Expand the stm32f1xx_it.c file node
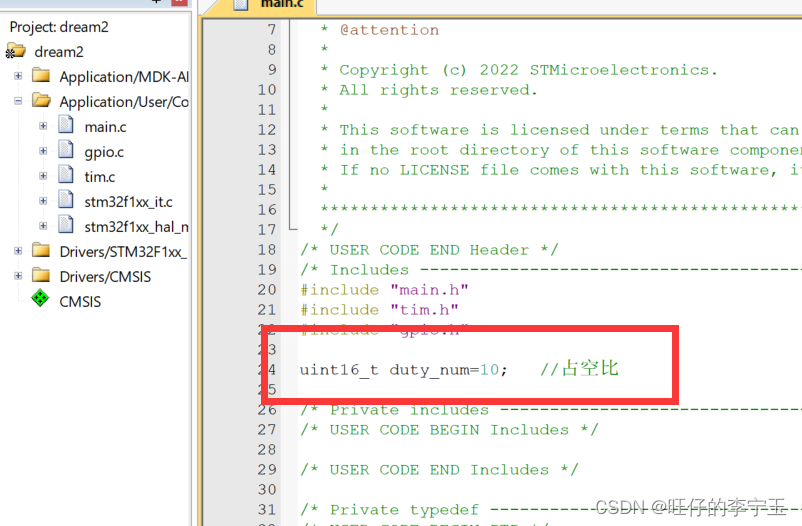Viewport: 802px width, 526px height. click(x=43, y=201)
